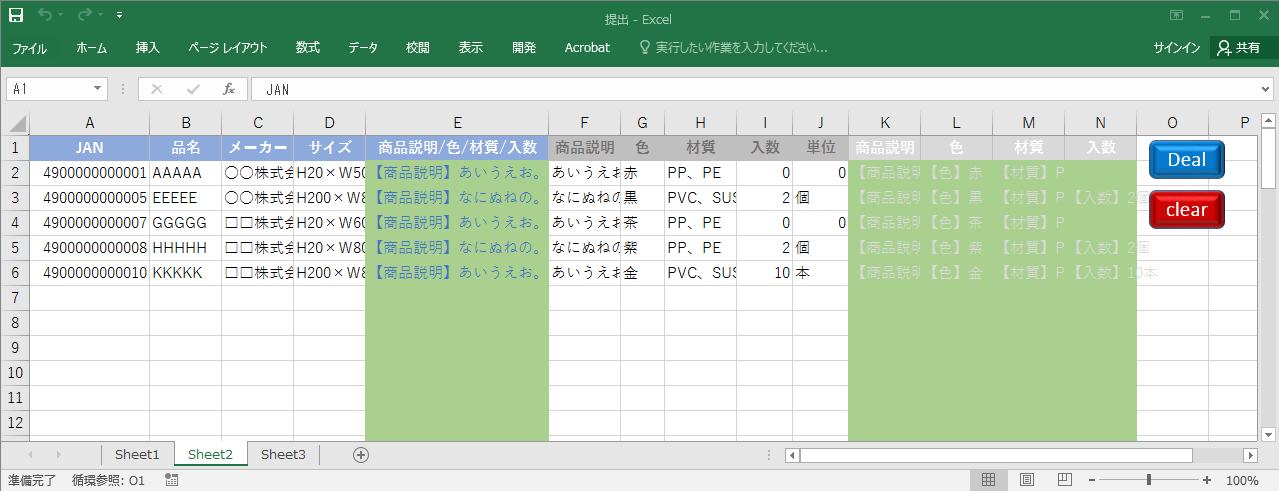This screenshot has width=1279, height=491.
Task: Click the macro recording icon in status bar
Action: point(172,481)
